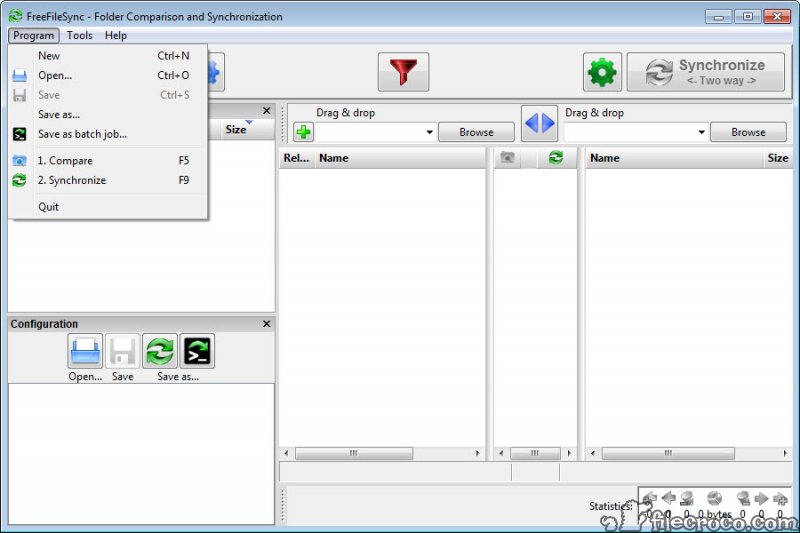Sort by right grid Size column
The width and height of the screenshot is (800, 533).
coord(778,158)
